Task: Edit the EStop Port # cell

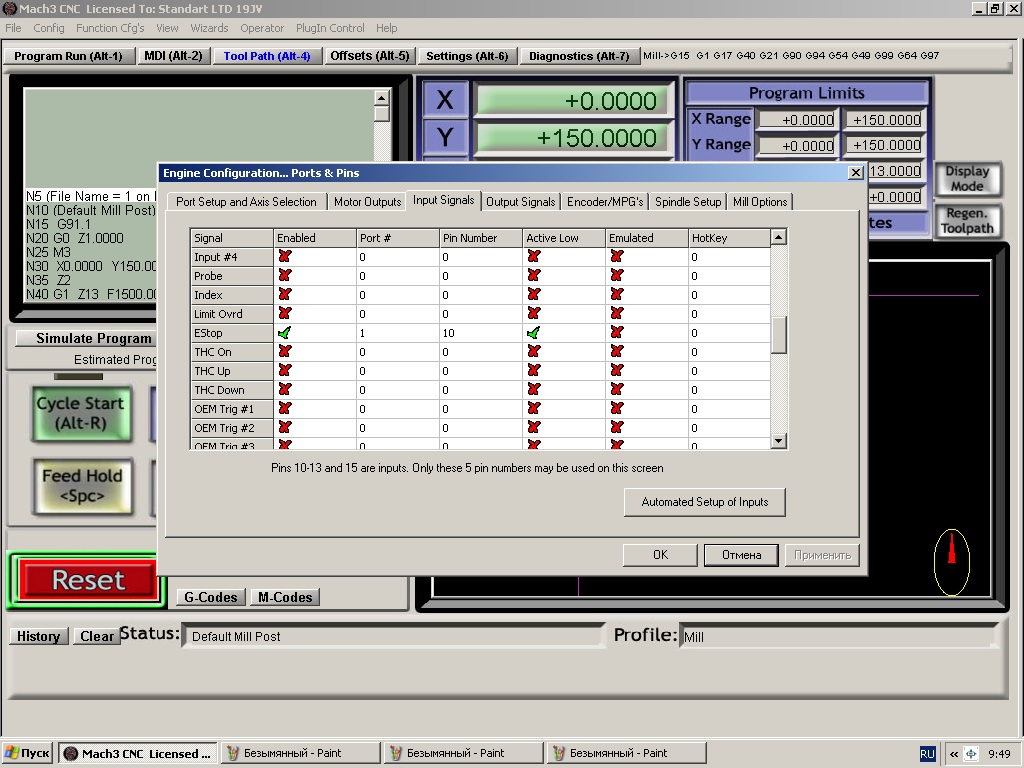Action: 397,333
